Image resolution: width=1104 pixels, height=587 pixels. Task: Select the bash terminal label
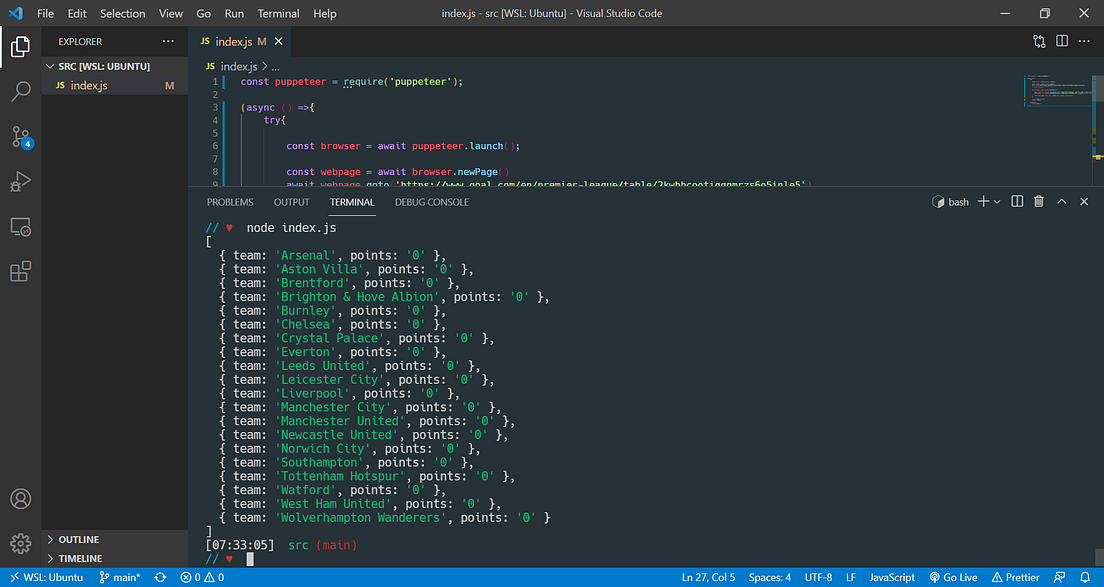tap(951, 202)
